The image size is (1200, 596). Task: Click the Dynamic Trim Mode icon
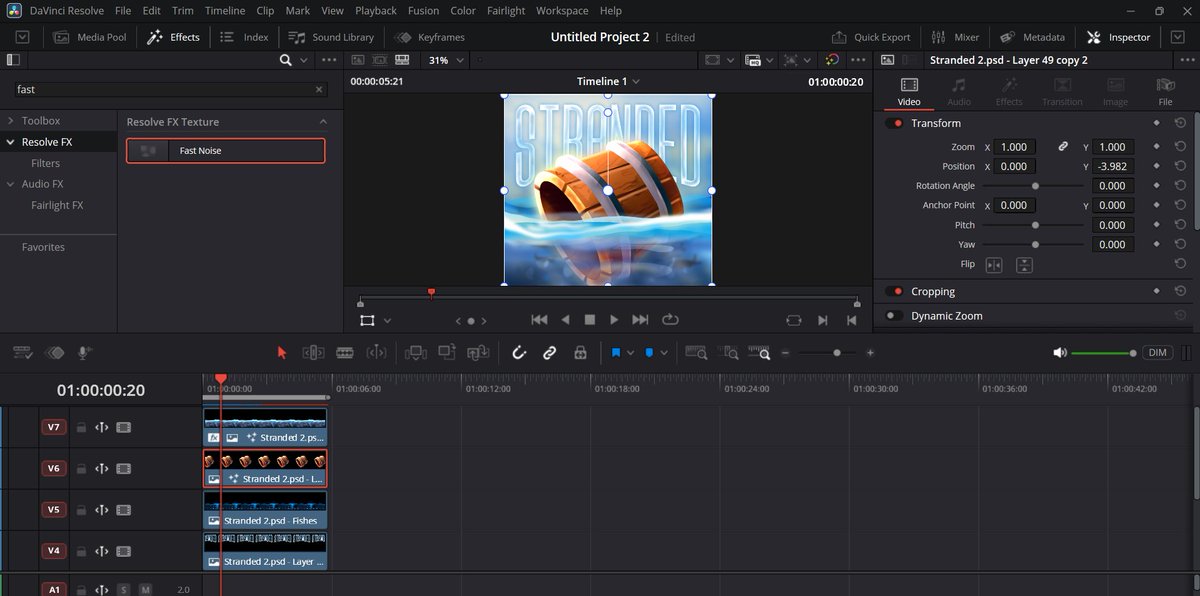pyautogui.click(x=376, y=352)
